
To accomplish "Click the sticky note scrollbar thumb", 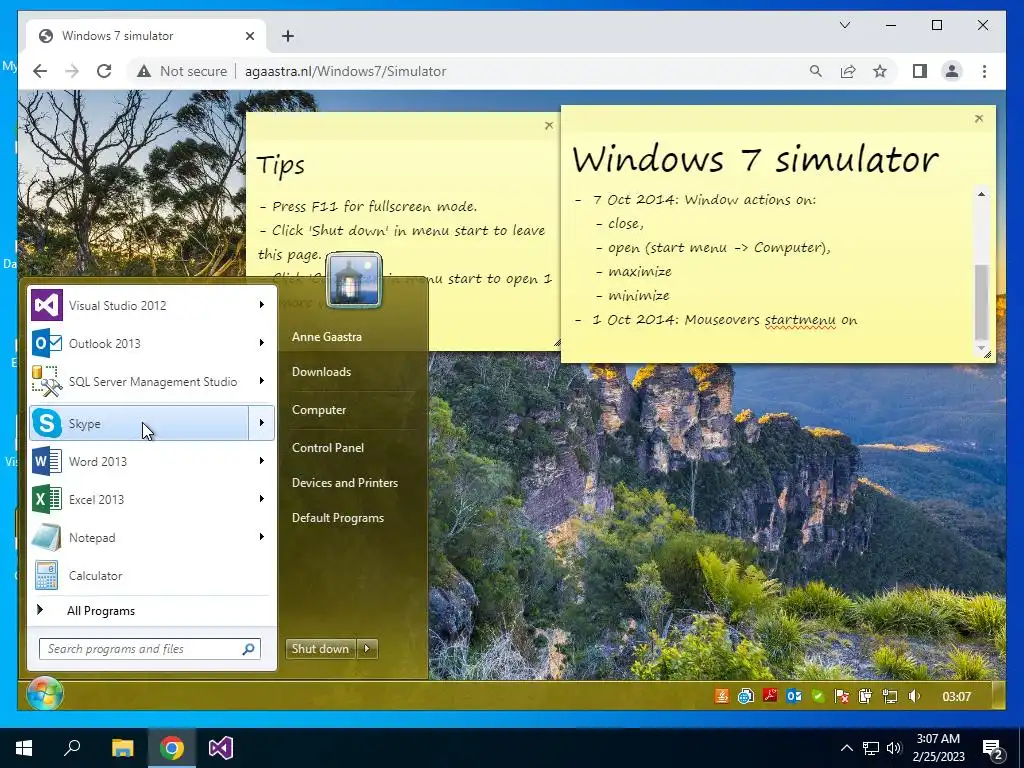I will 981,302.
